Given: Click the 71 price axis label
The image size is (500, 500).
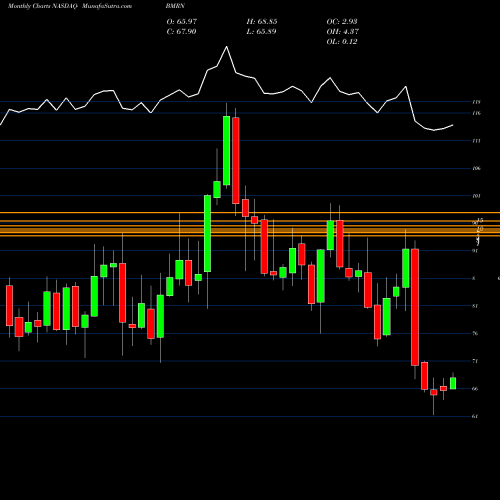Looking at the screenshot, I should (475, 361).
